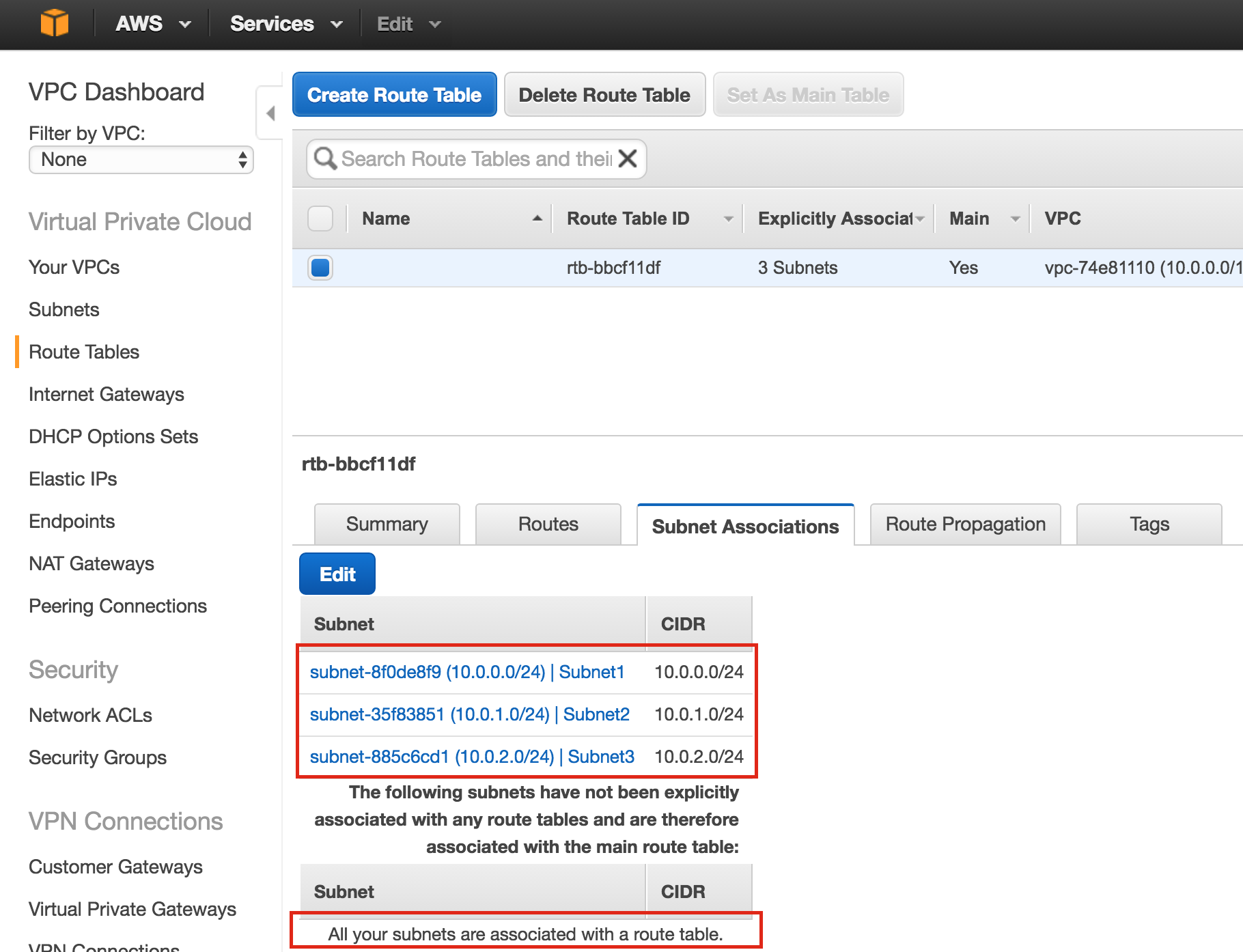Click the vpc-74e81110 VPC cell
The width and height of the screenshot is (1243, 952).
(1143, 268)
